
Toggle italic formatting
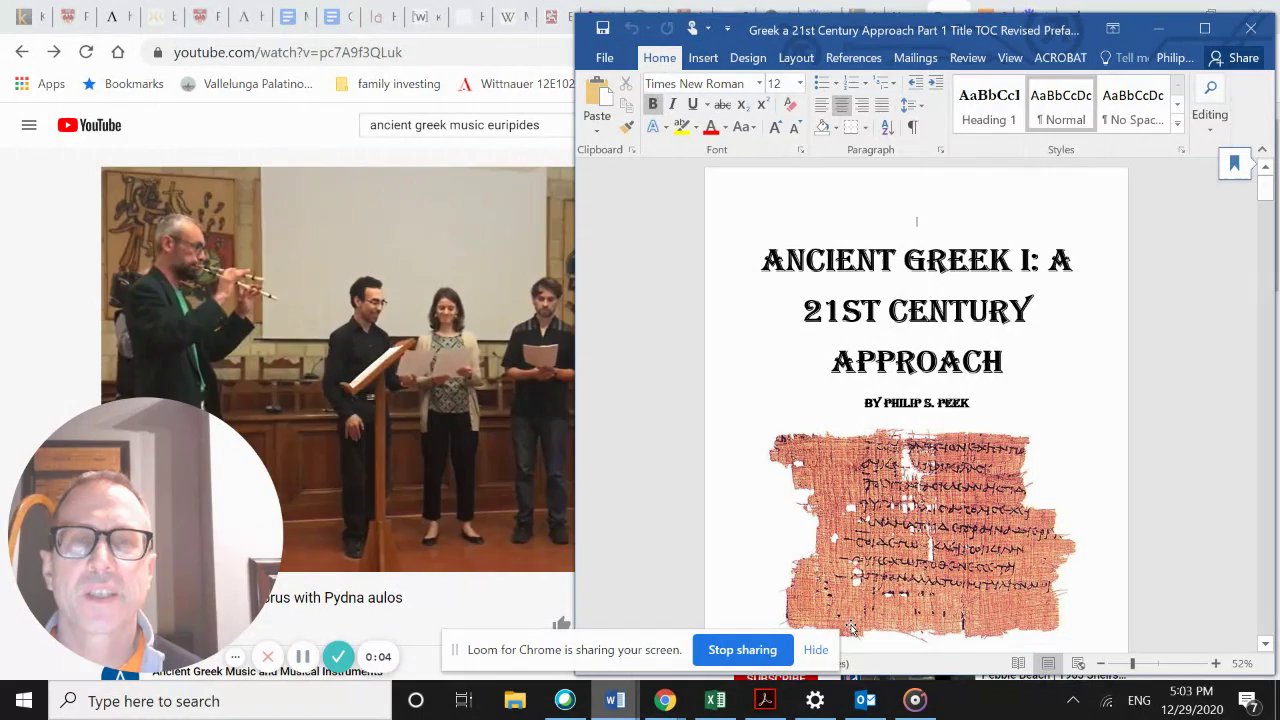point(672,105)
